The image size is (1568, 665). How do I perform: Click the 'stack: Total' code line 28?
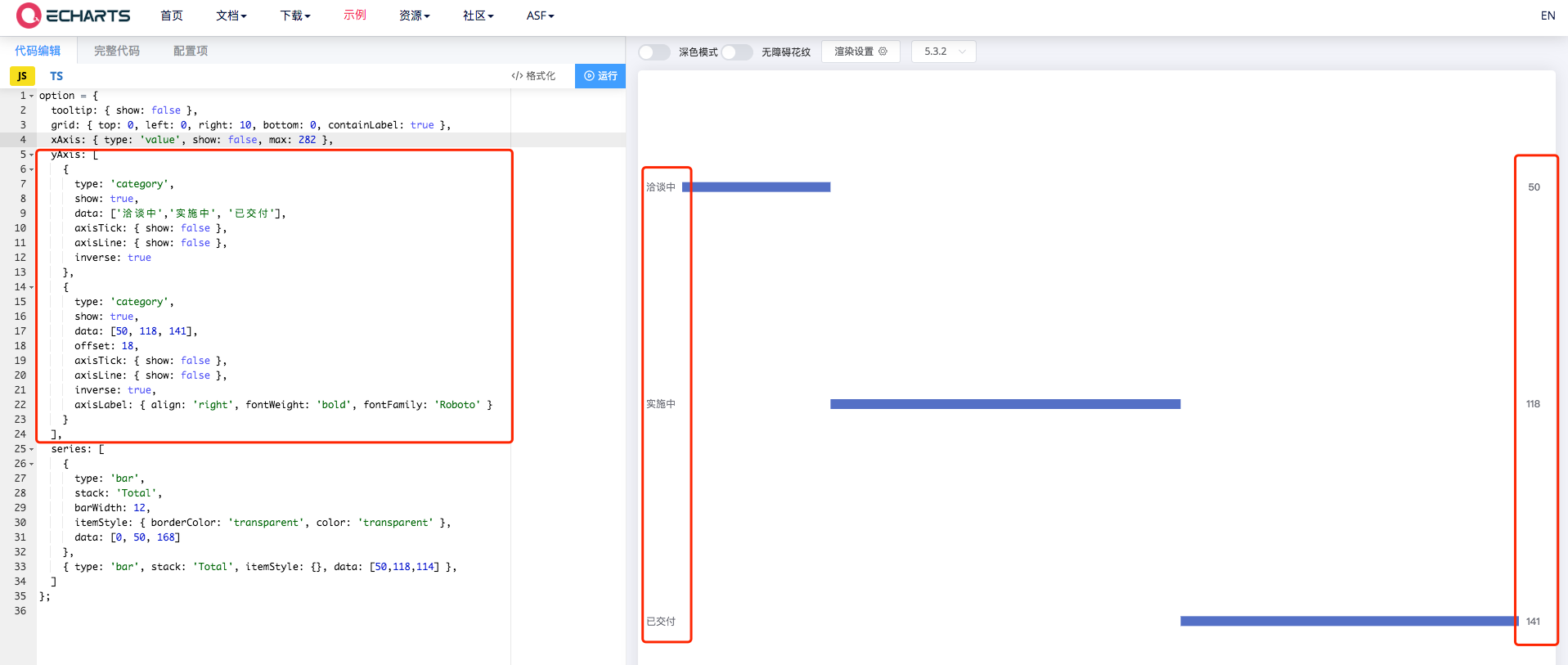[x=118, y=493]
